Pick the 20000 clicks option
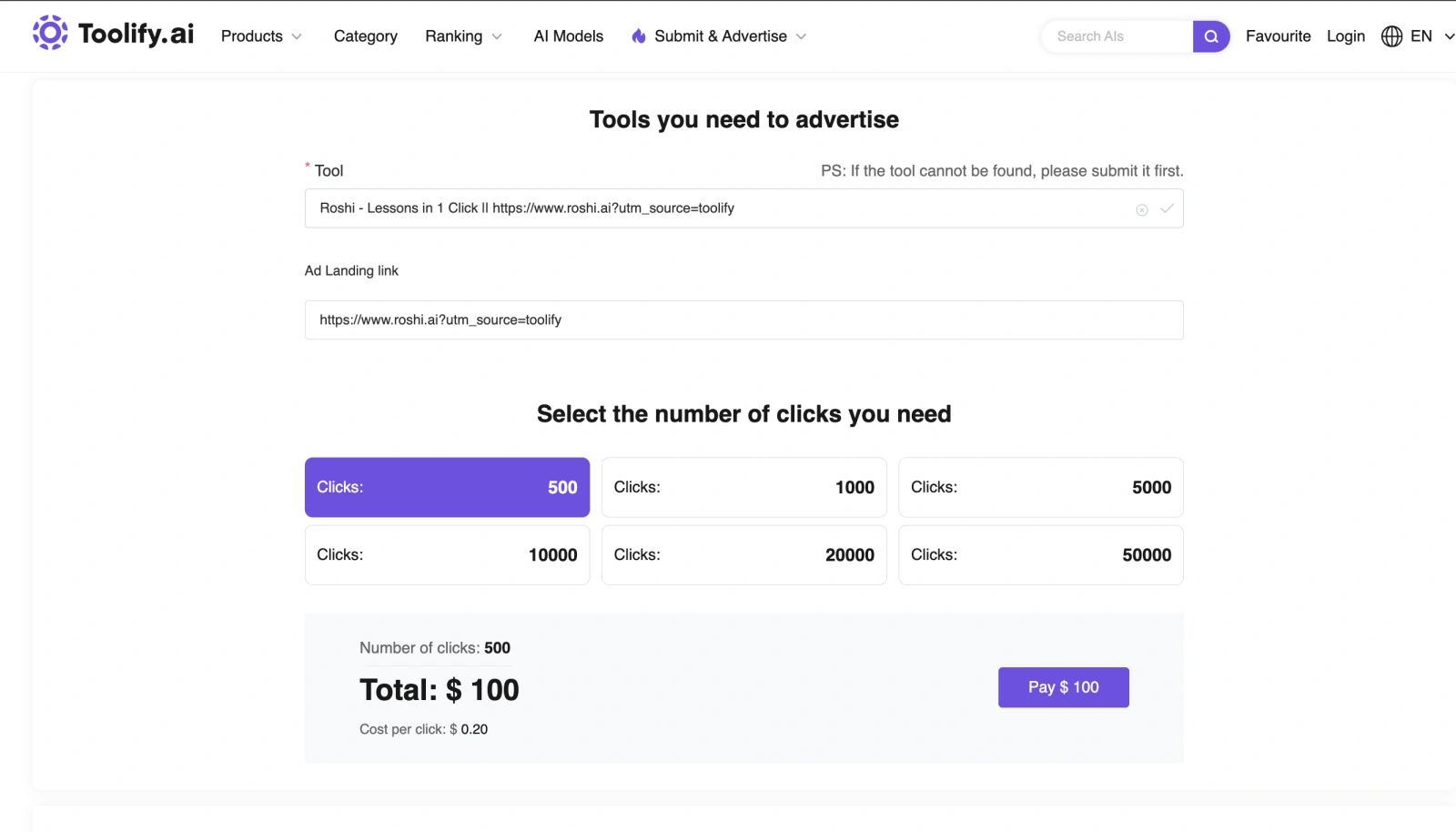The height and width of the screenshot is (832, 1456). pos(743,554)
